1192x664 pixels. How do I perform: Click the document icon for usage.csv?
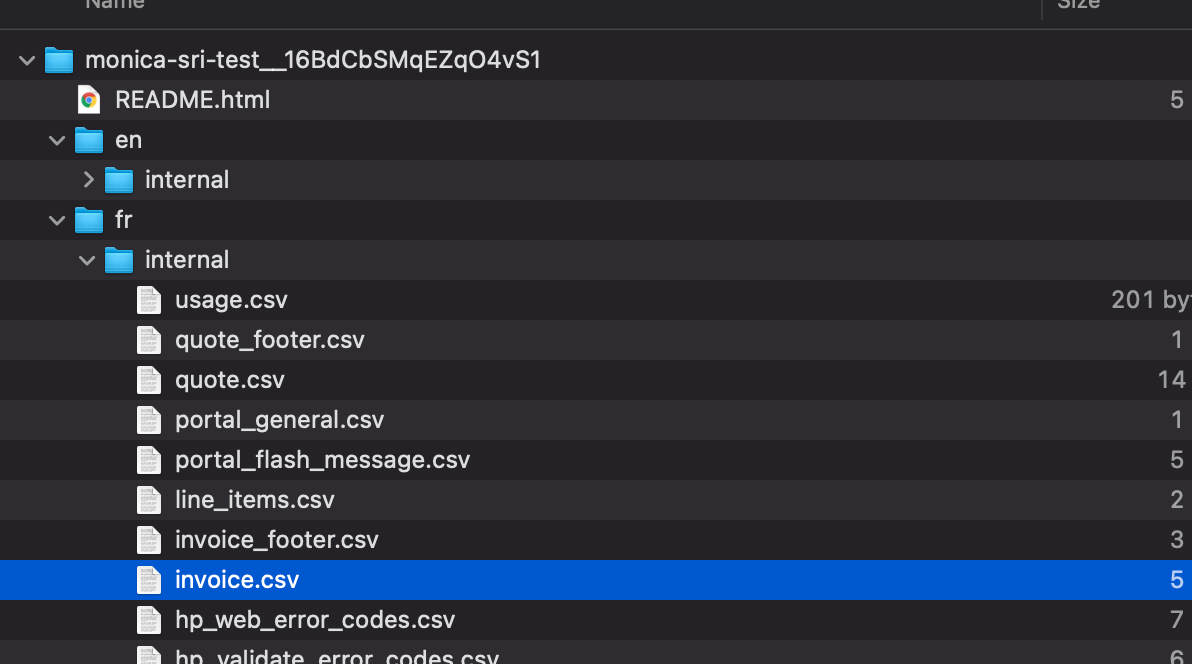pos(149,300)
